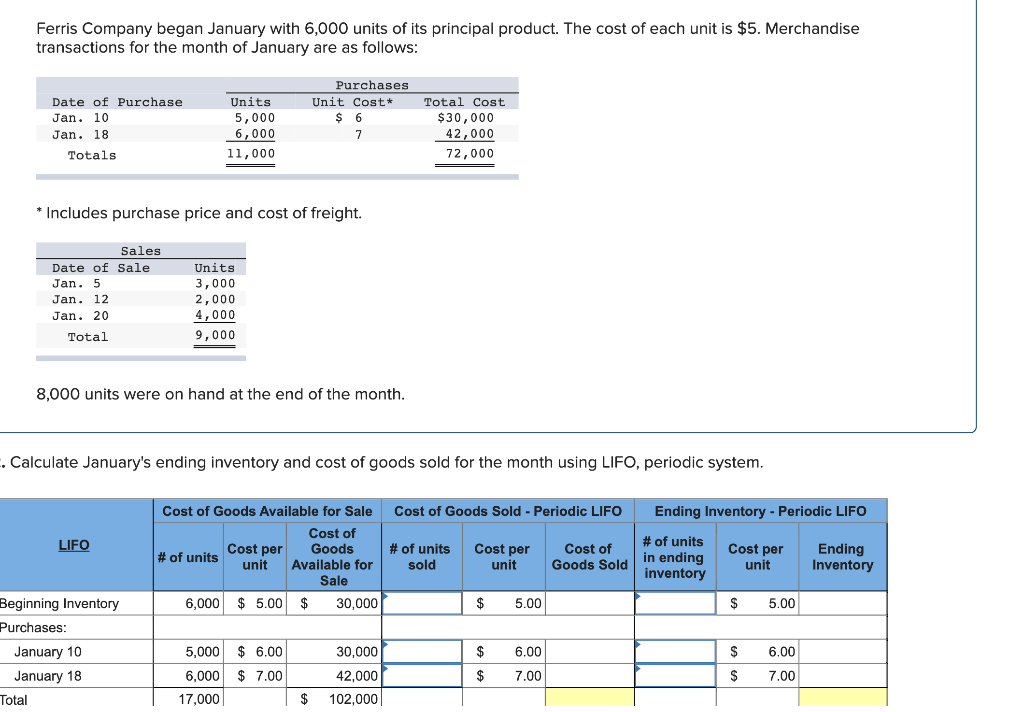Click the 'Ending Inventory - Periodic LIFO' header
This screenshot has width=1024, height=712.
click(762, 511)
